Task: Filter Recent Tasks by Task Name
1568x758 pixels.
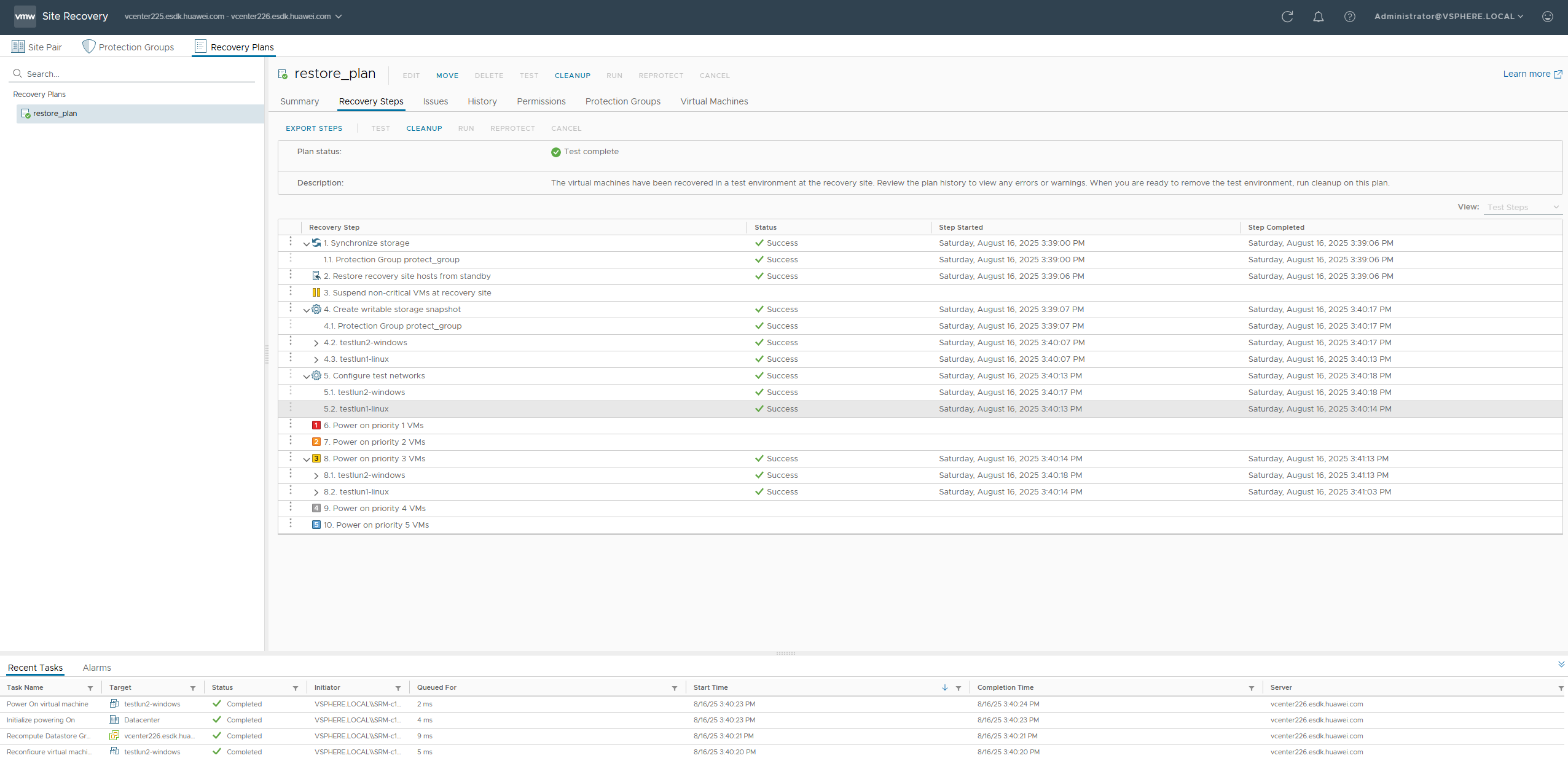Action: click(90, 689)
